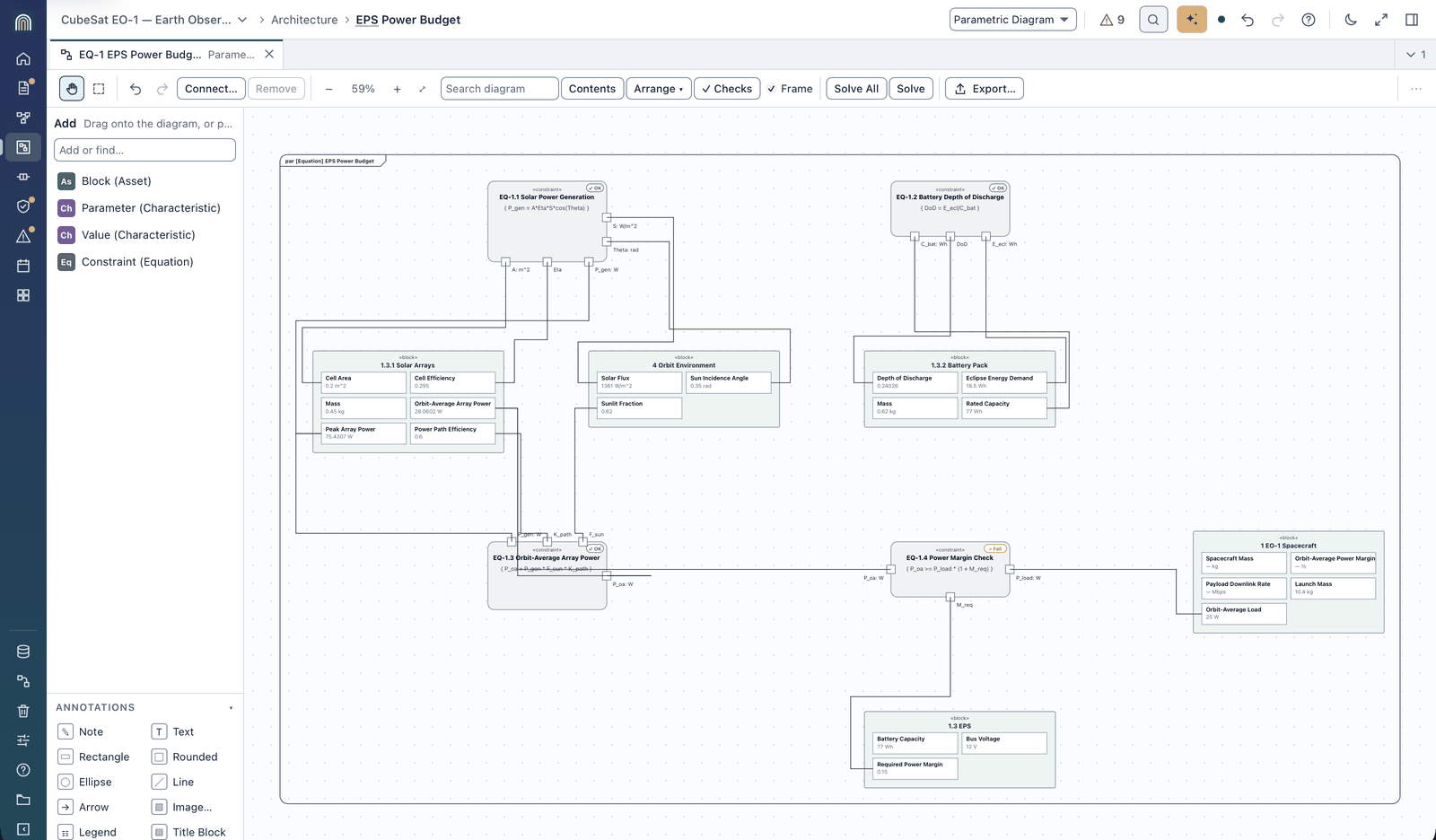Open the Parametric Diagram dropdown
The height and width of the screenshot is (840, 1436).
[1012, 20]
